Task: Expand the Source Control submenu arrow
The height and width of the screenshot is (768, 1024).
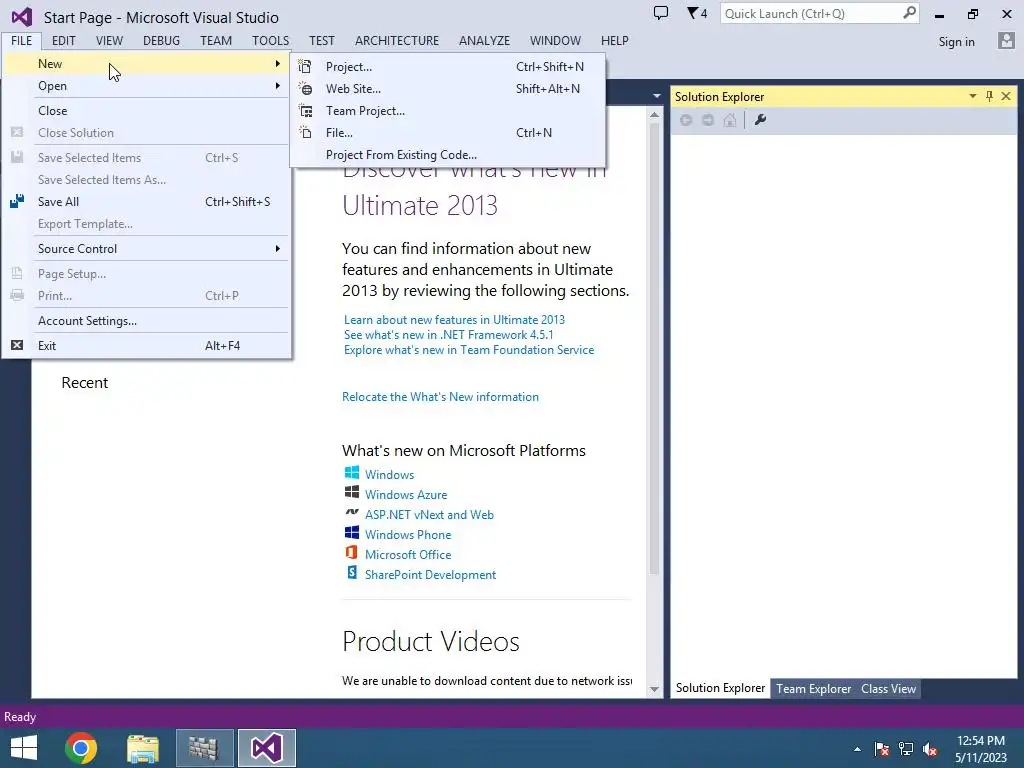Action: click(x=278, y=248)
